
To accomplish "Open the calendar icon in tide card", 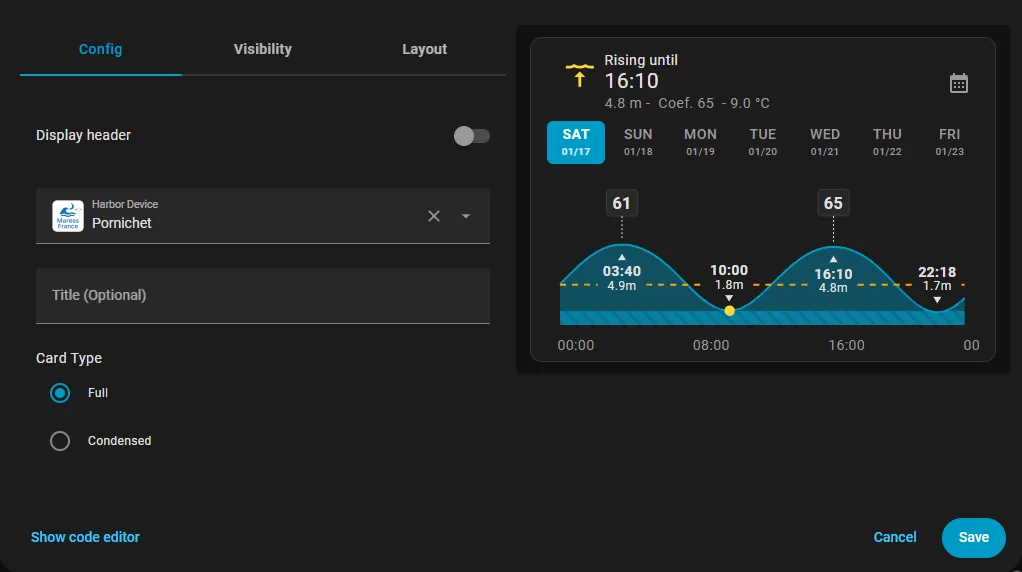I will click(958, 83).
